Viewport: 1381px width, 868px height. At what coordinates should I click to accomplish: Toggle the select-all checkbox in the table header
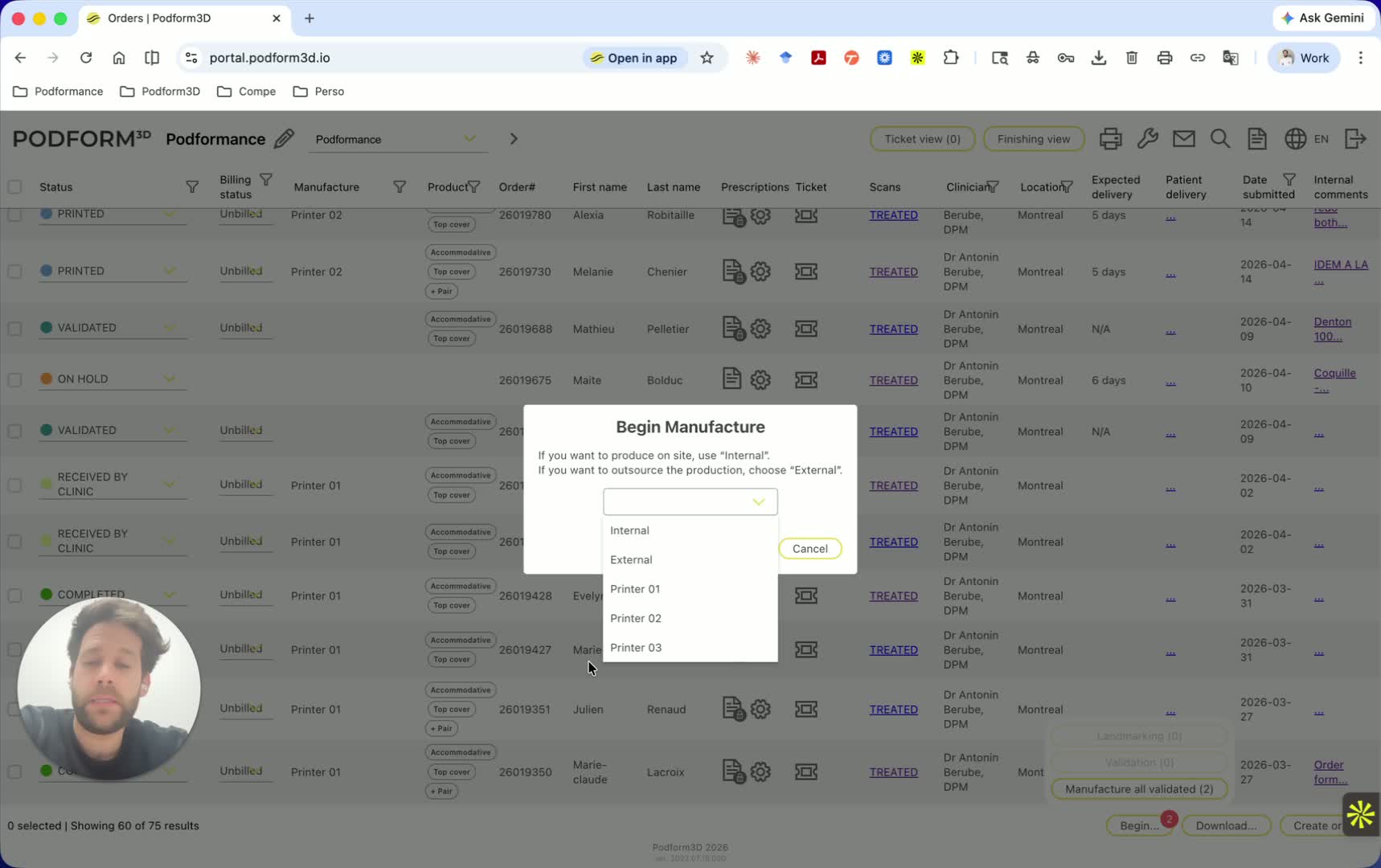point(14,187)
